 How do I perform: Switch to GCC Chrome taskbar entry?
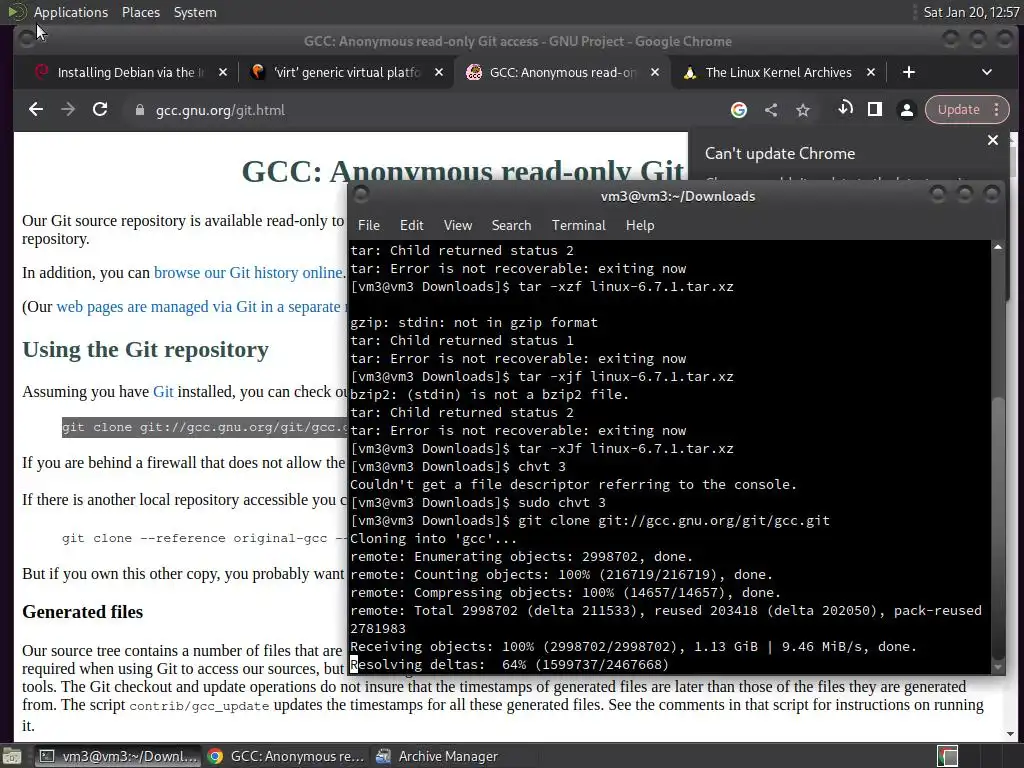pyautogui.click(x=287, y=756)
